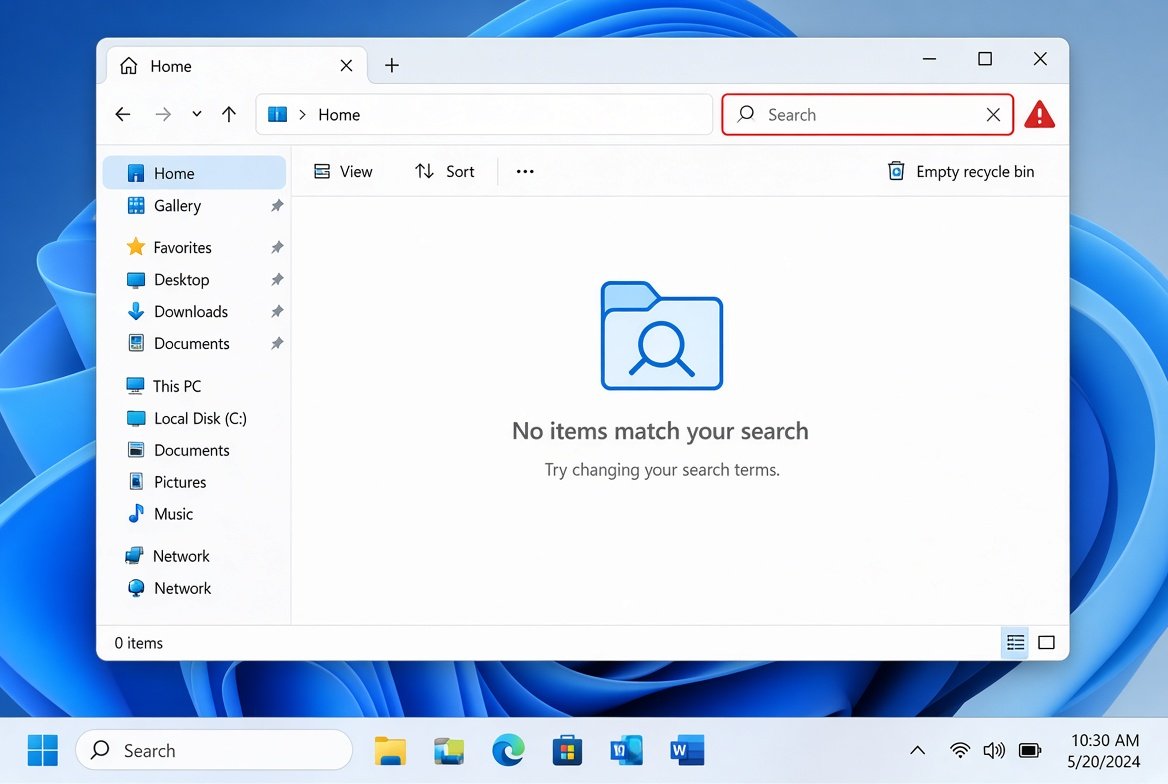This screenshot has height=784, width=1168.
Task: Open the Windows Start menu
Action: 42,750
